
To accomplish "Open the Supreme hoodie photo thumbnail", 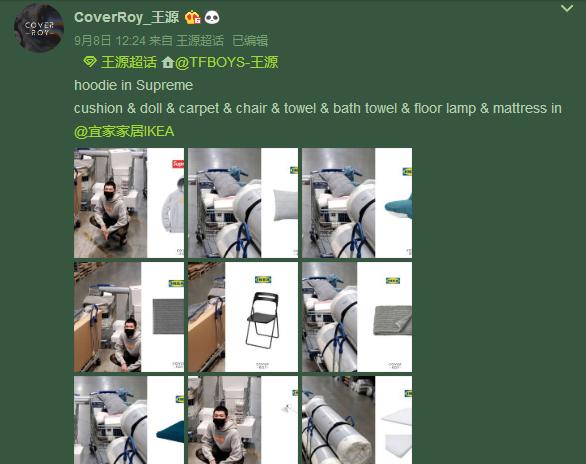I will (129, 203).
